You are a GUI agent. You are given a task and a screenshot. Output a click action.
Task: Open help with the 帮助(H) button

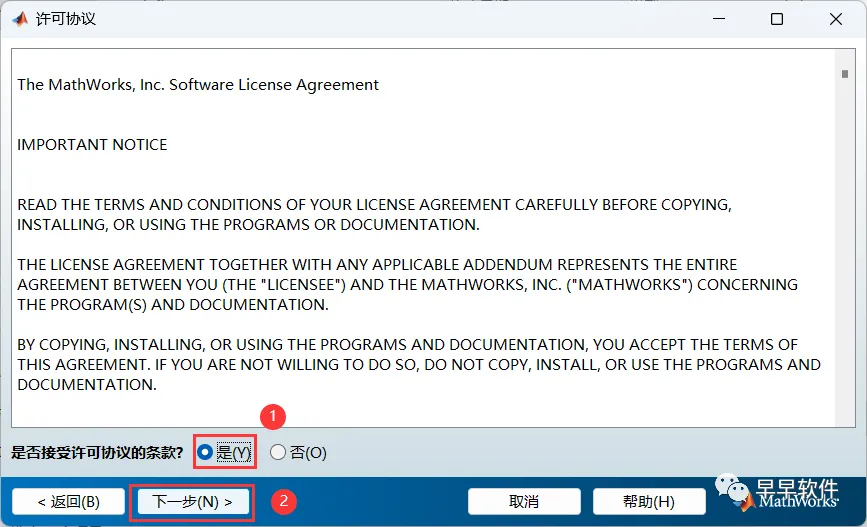649,502
